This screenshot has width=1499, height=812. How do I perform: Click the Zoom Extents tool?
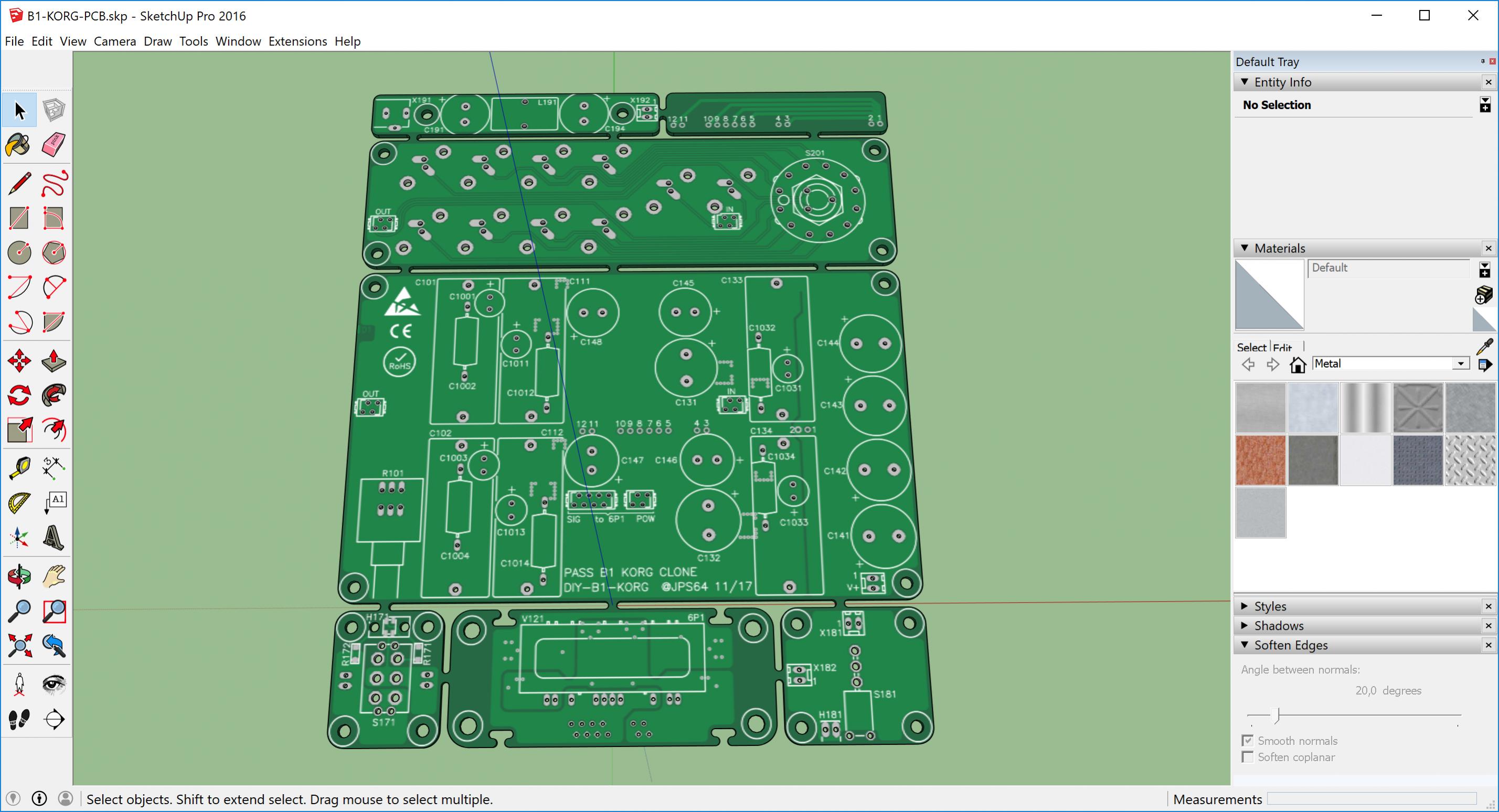point(19,646)
